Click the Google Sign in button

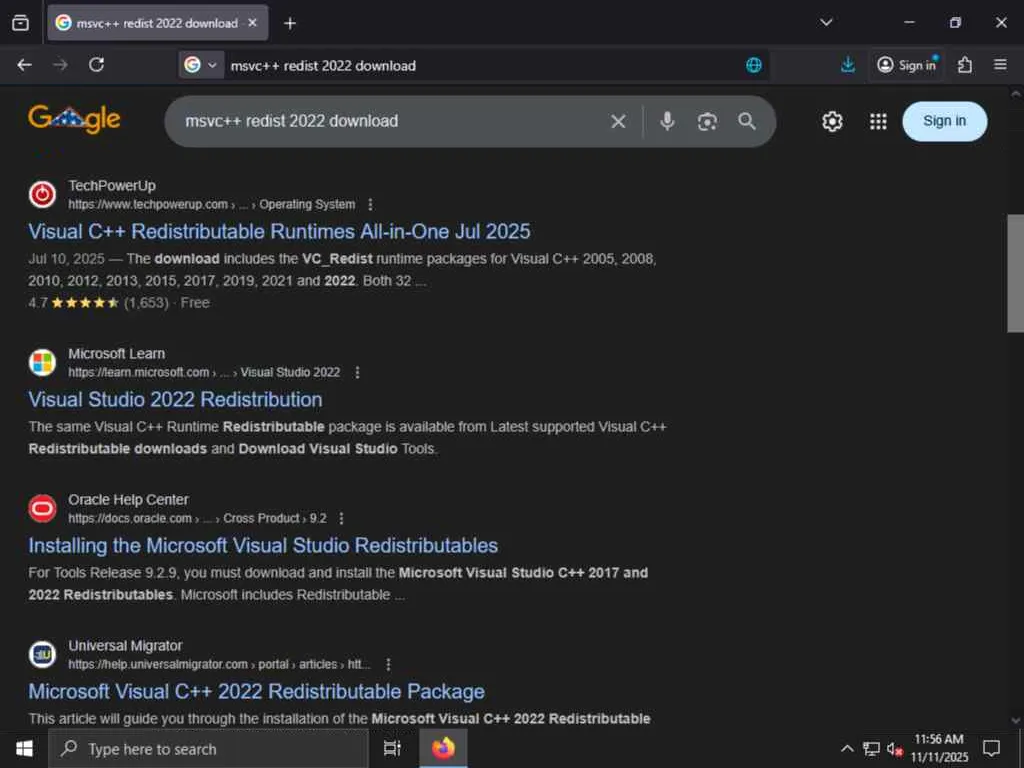tap(944, 121)
